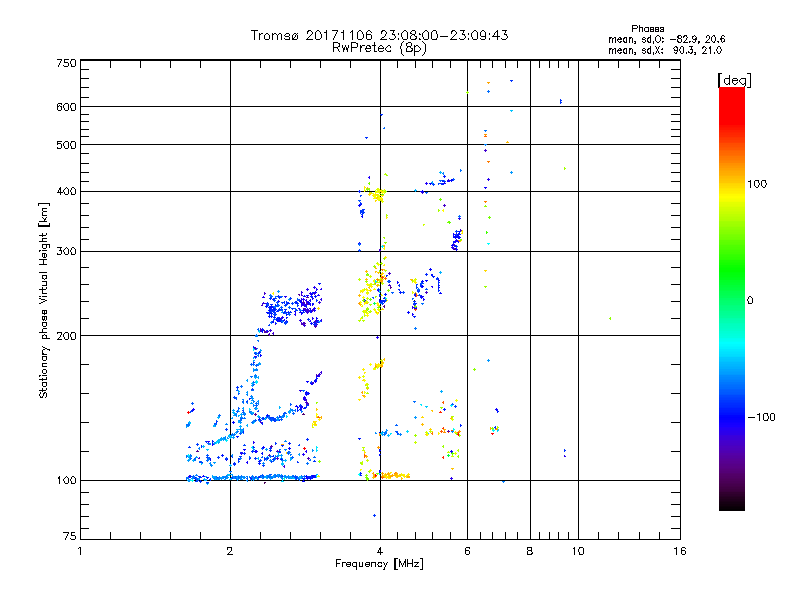Click the dense blue echo cluster near 230 km
The image size is (800, 600).
(292, 306)
